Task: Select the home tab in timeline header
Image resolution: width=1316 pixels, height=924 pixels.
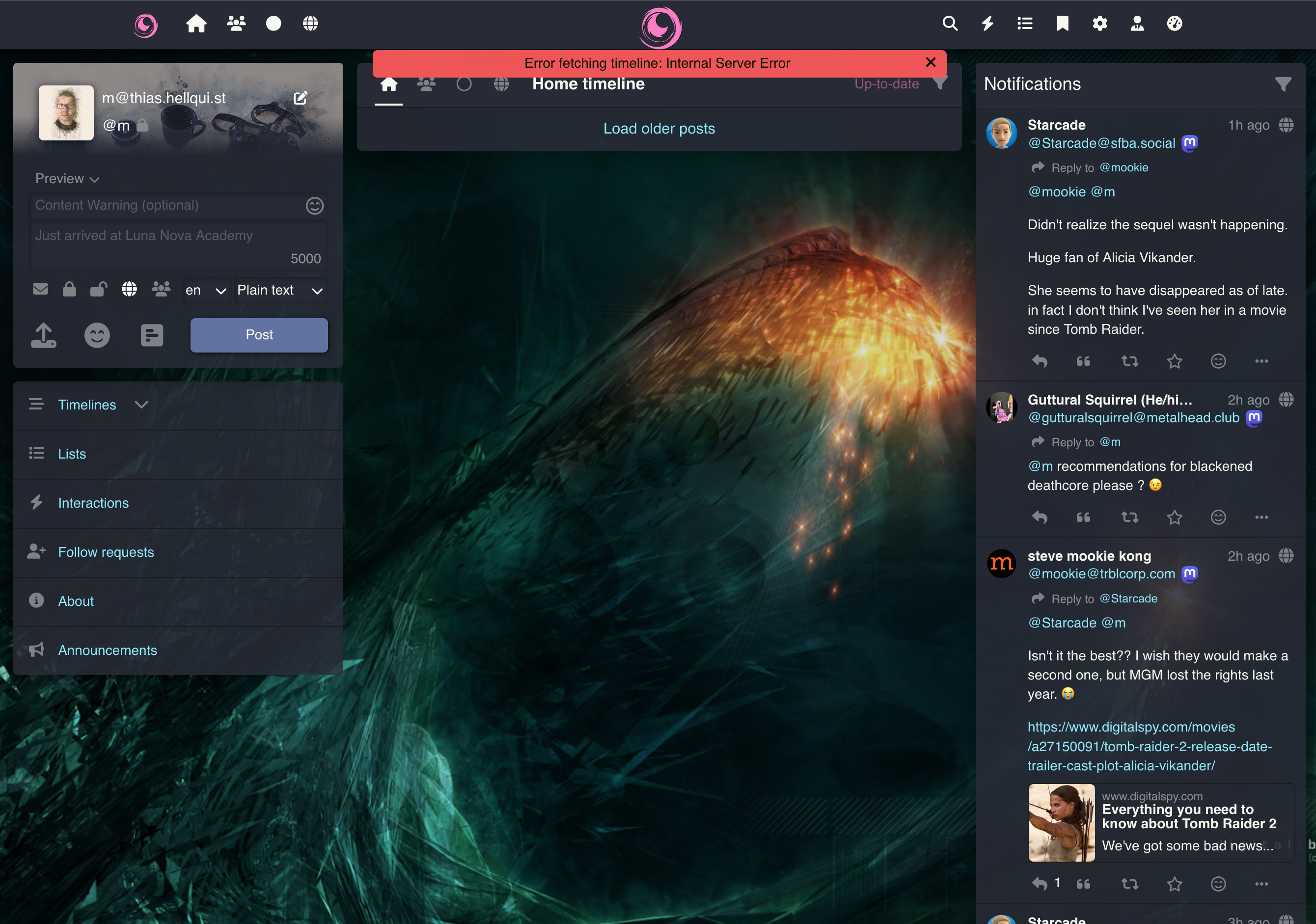Action: pos(388,84)
